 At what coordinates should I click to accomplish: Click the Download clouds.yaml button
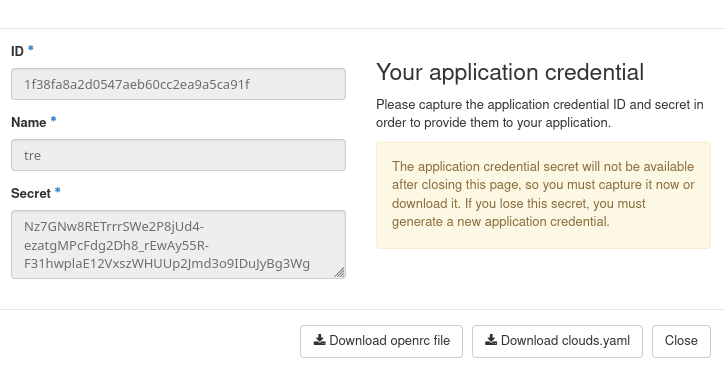(557, 341)
